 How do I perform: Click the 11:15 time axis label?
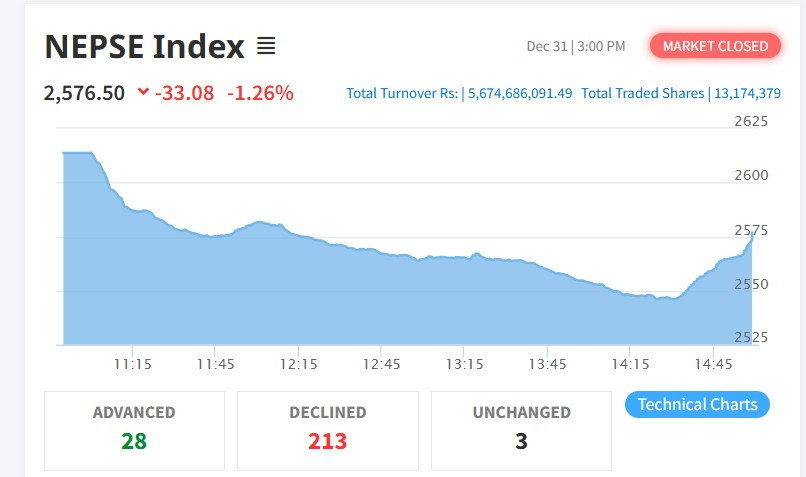tap(132, 365)
